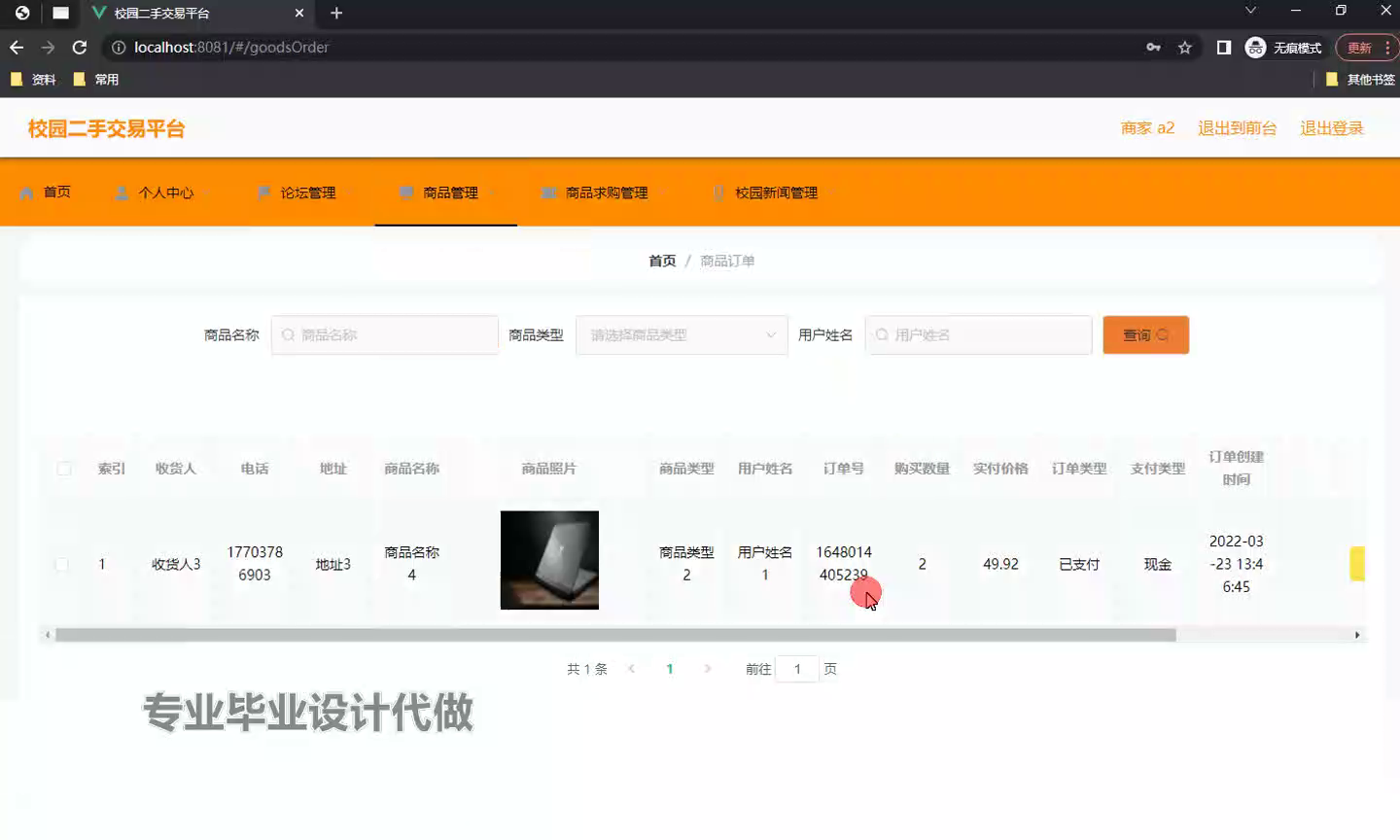Click the 收货人3 cell
1400x840 pixels.
click(176, 564)
